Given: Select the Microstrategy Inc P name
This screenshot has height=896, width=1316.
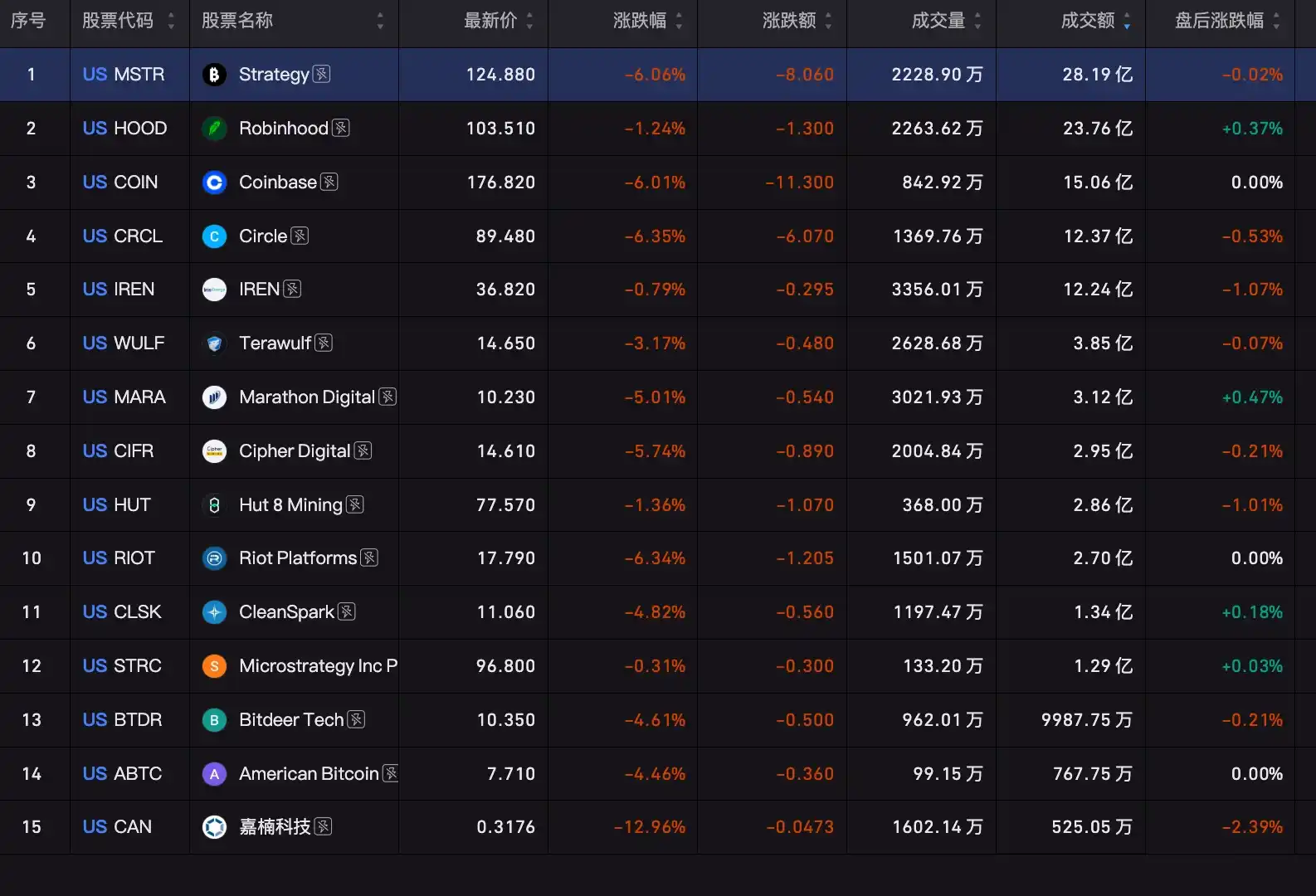Looking at the screenshot, I should 319,666.
